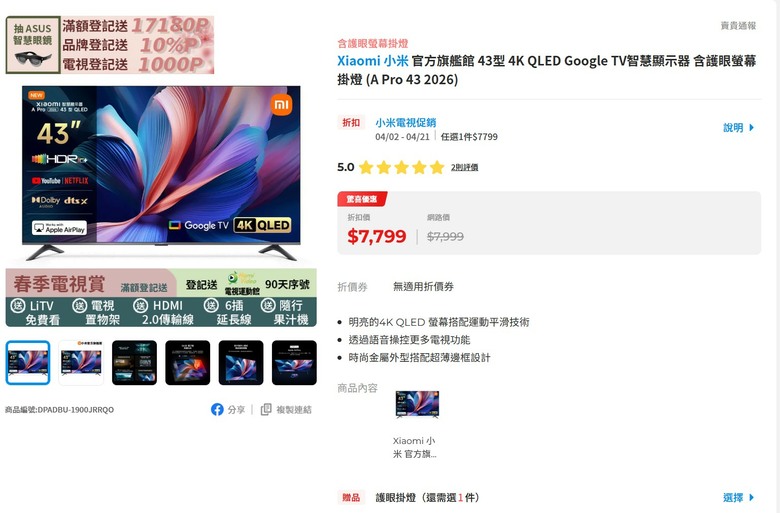Screen dimensions: 780x513
Task: Click the fifth gold rating star
Action: (x=437, y=167)
